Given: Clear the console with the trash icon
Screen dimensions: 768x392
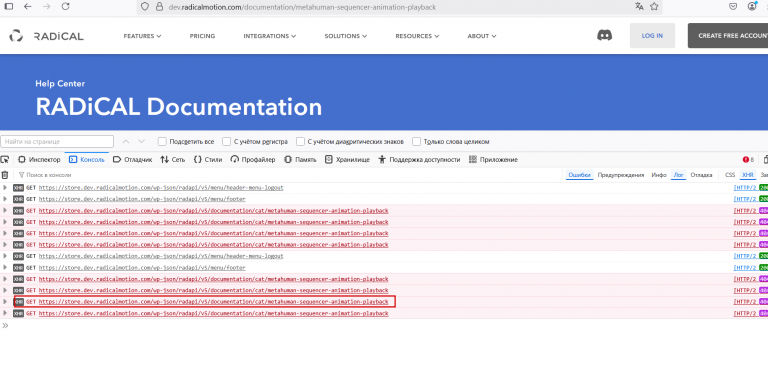Looking at the screenshot, I should pos(5,175).
